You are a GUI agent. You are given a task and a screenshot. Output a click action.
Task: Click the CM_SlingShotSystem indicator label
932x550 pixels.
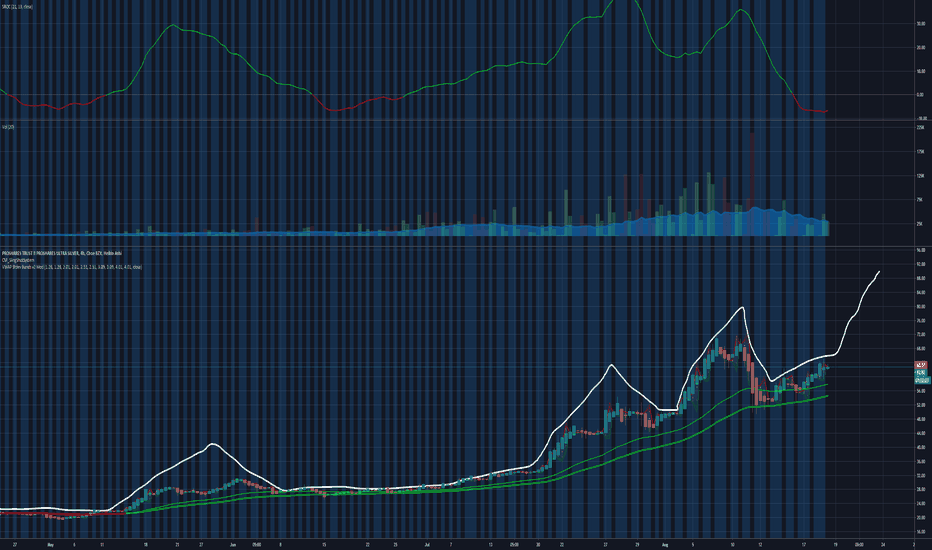tap(18, 260)
